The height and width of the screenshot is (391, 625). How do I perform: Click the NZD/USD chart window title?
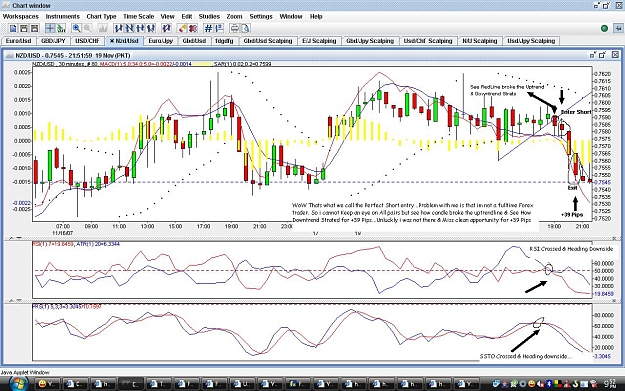(73, 55)
